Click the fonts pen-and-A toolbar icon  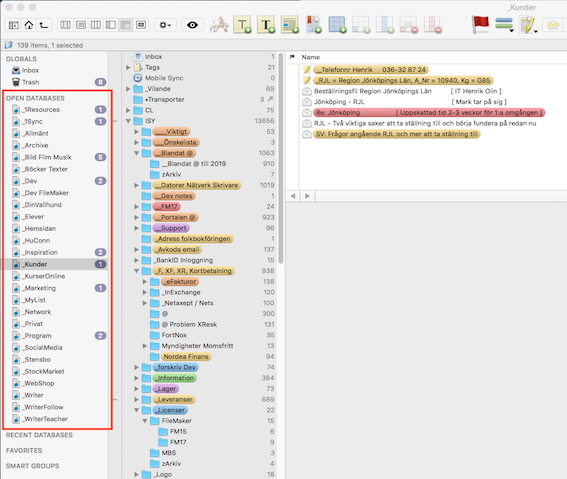point(219,25)
